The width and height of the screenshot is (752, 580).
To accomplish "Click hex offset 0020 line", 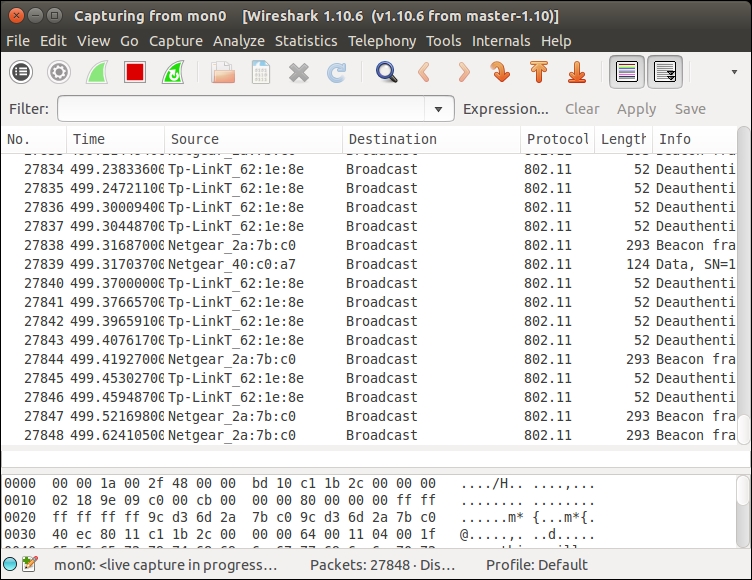I will [299, 517].
